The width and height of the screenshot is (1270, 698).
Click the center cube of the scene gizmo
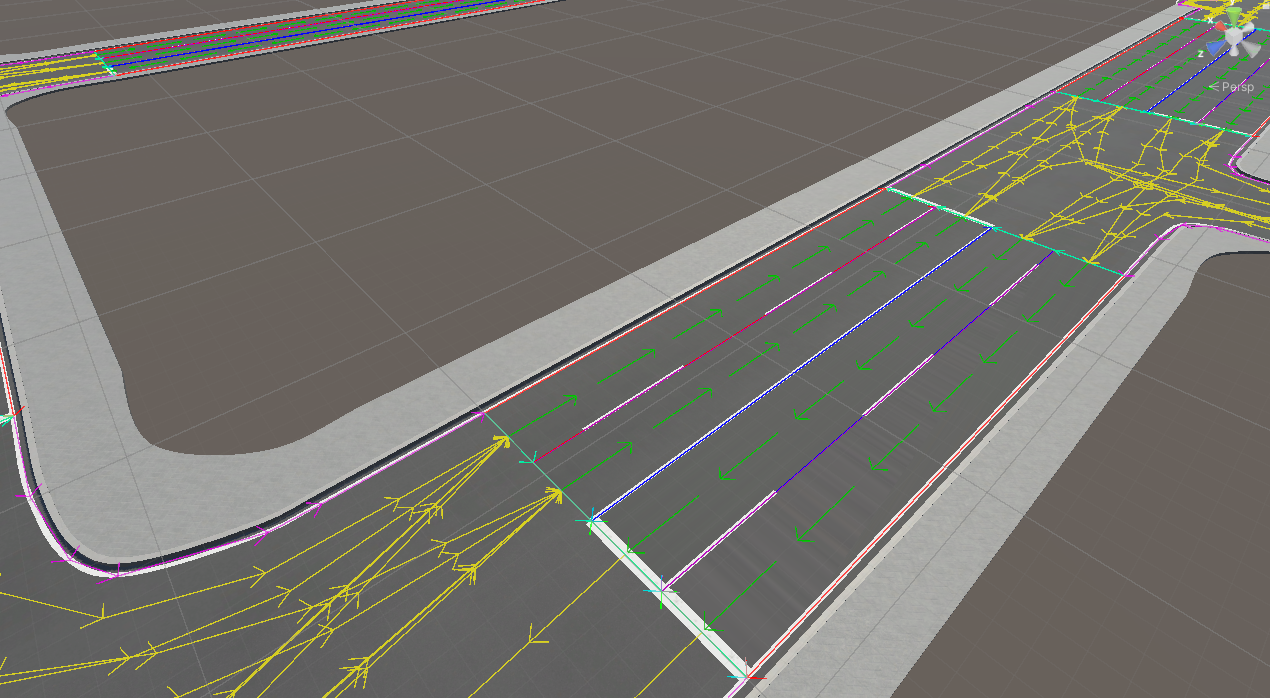(1232, 36)
